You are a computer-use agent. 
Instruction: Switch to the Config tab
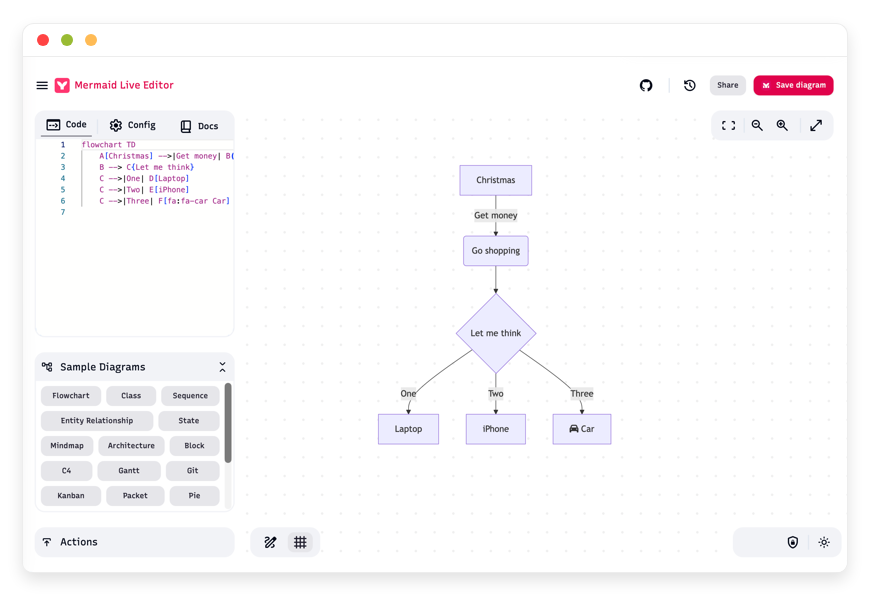pos(133,125)
